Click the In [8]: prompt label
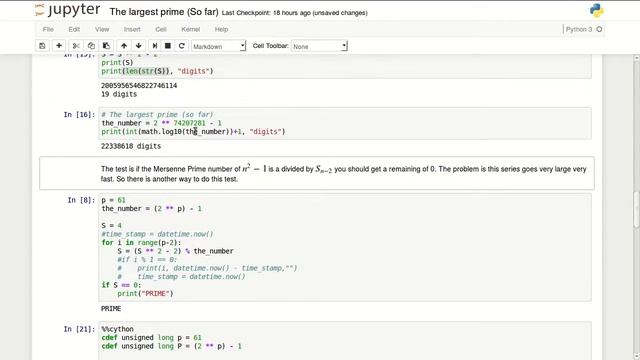Viewport: 640px width, 360px height. 81,200
